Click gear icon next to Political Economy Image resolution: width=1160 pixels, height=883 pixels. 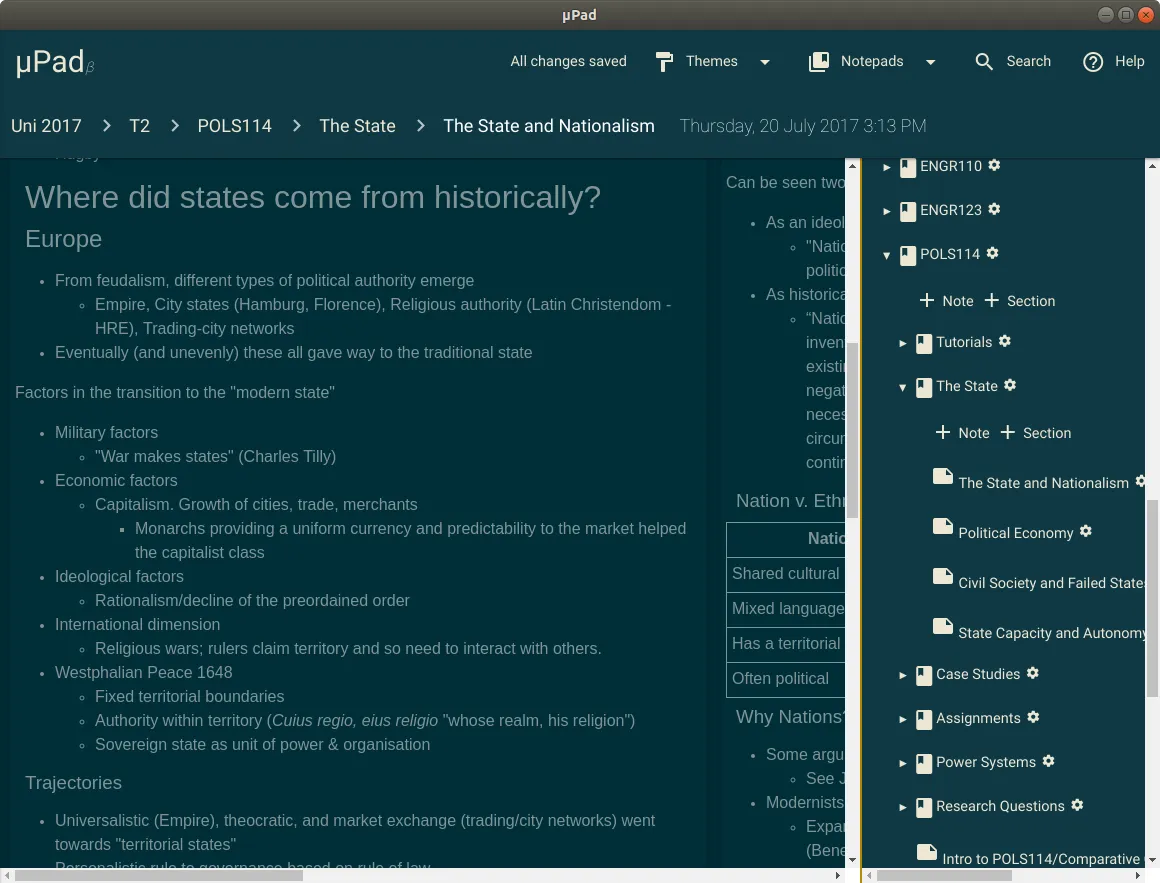[1085, 531]
